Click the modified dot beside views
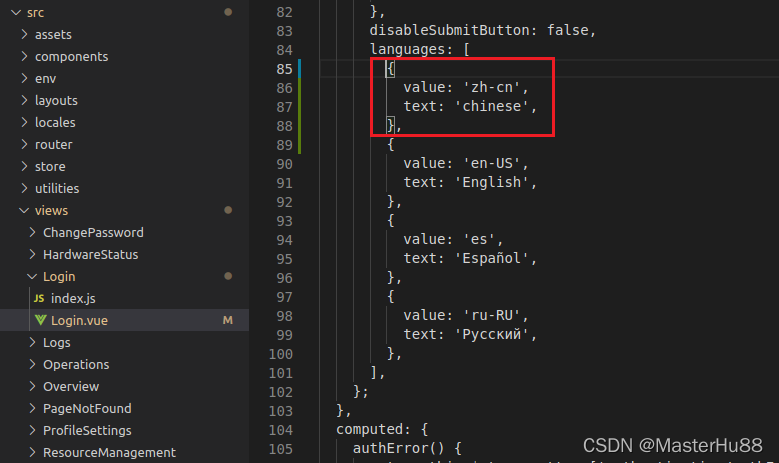Screen dimensions: 779x463 228,210
